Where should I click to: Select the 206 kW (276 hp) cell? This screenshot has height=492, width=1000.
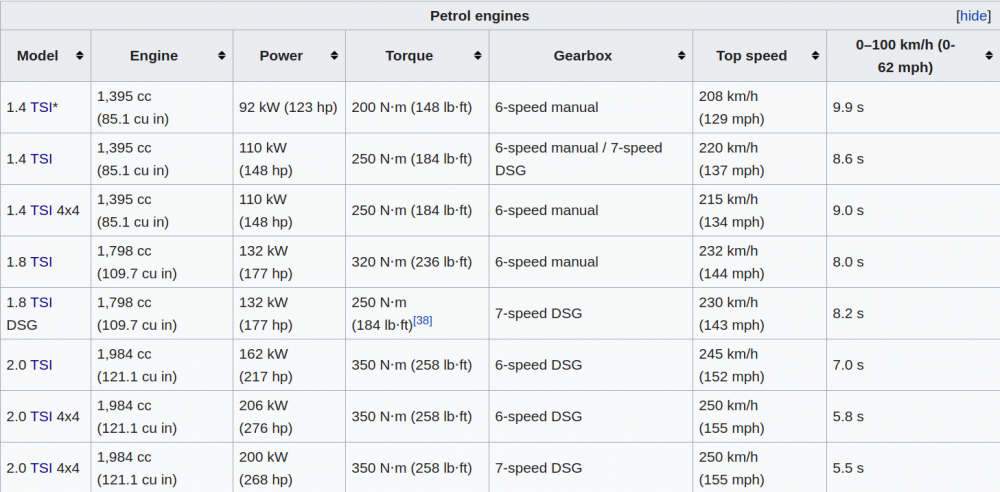click(290, 417)
